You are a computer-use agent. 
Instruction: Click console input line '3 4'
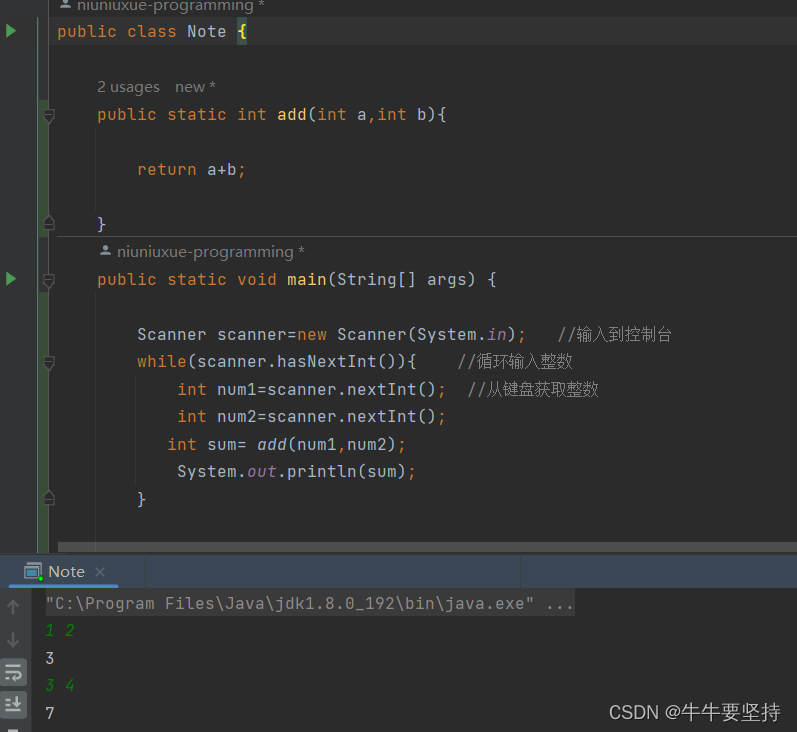[60, 685]
